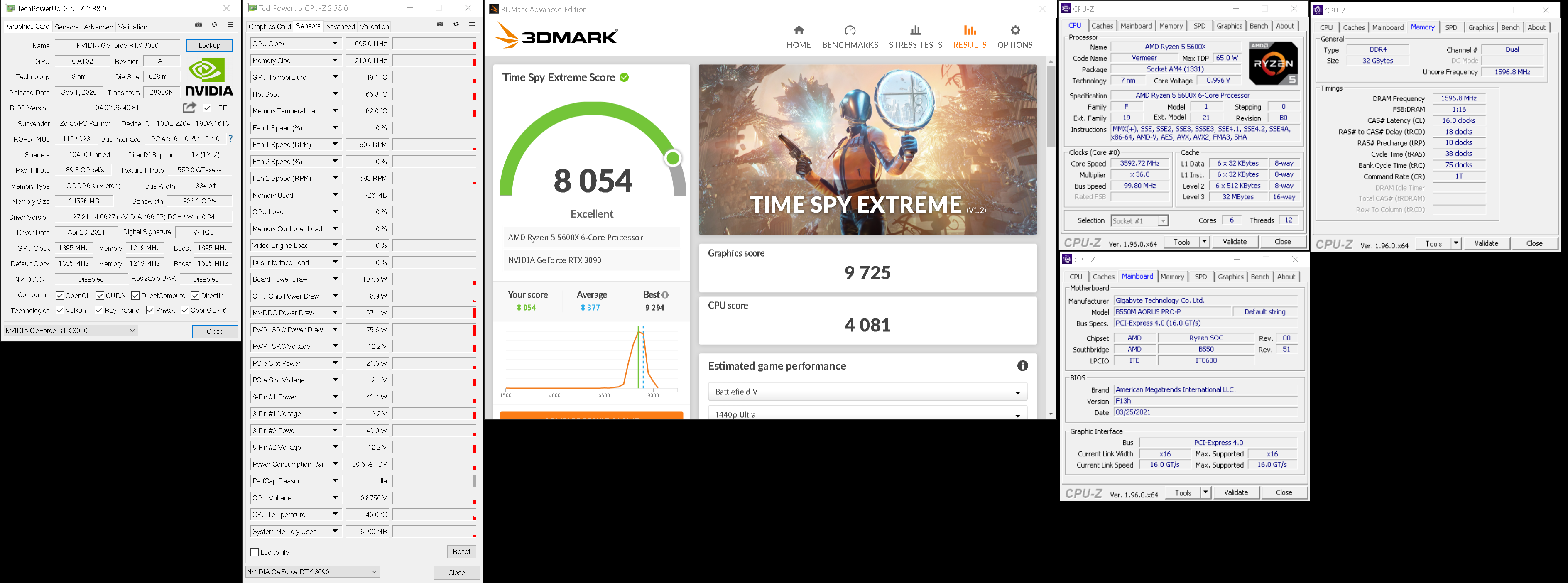Open GPU selector dropdown in Sensors window

pyautogui.click(x=312, y=571)
